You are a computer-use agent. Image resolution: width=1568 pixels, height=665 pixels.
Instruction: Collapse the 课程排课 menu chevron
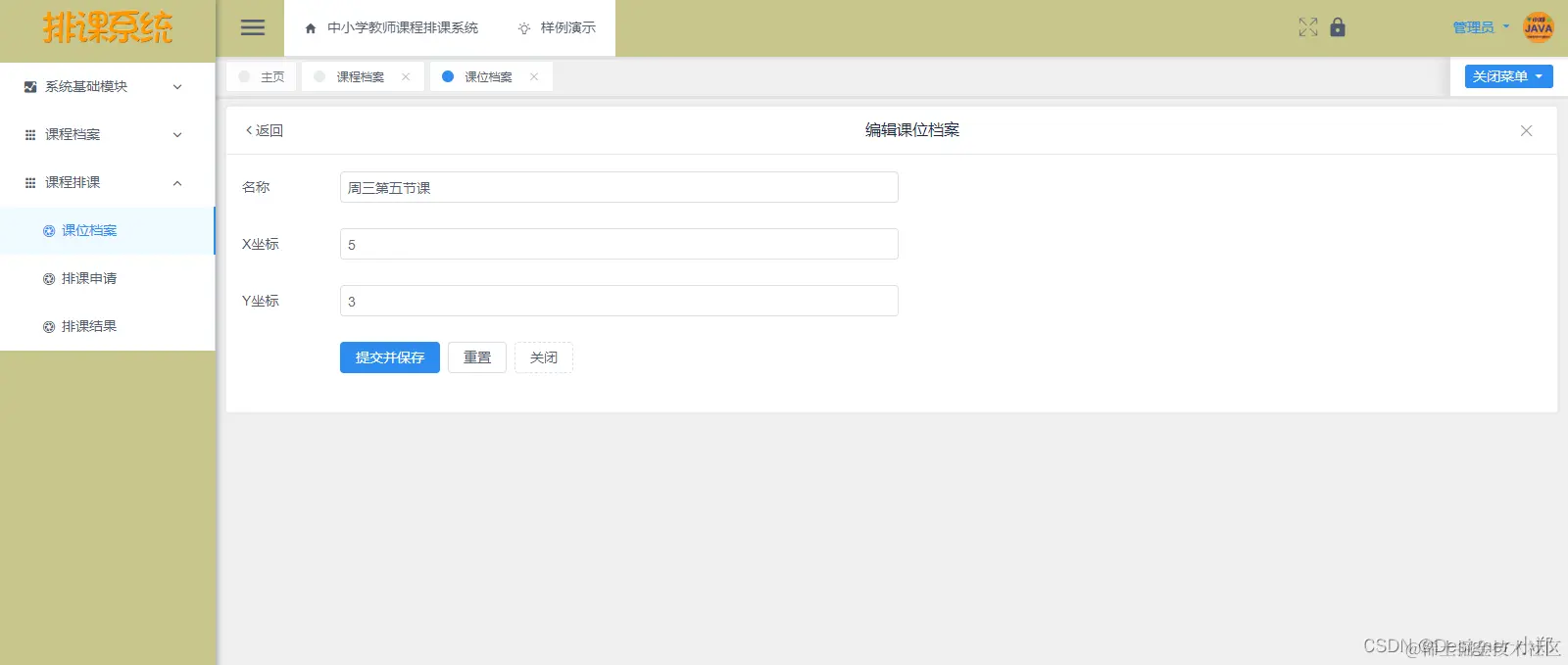(177, 182)
